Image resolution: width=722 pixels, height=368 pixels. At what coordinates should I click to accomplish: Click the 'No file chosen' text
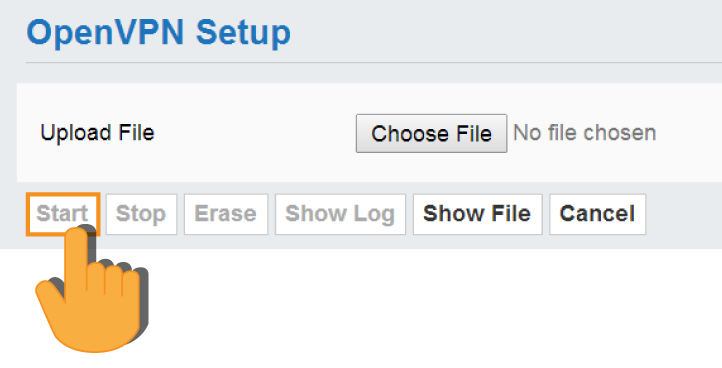tap(584, 133)
